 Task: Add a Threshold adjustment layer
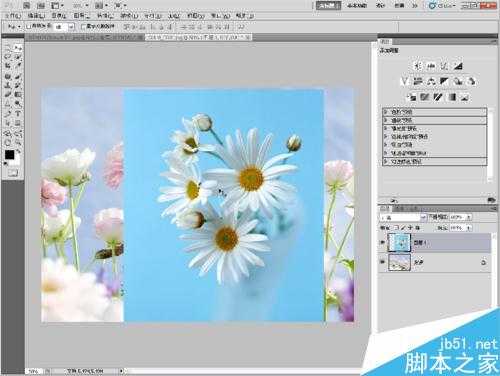438,97
